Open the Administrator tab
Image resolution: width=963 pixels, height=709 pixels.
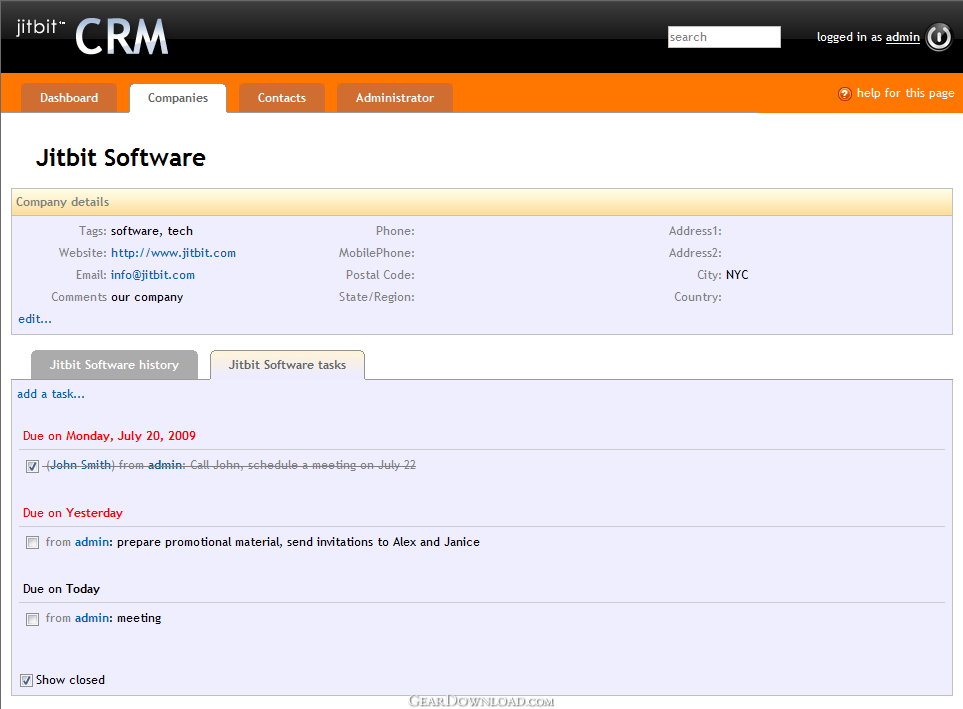tap(394, 98)
